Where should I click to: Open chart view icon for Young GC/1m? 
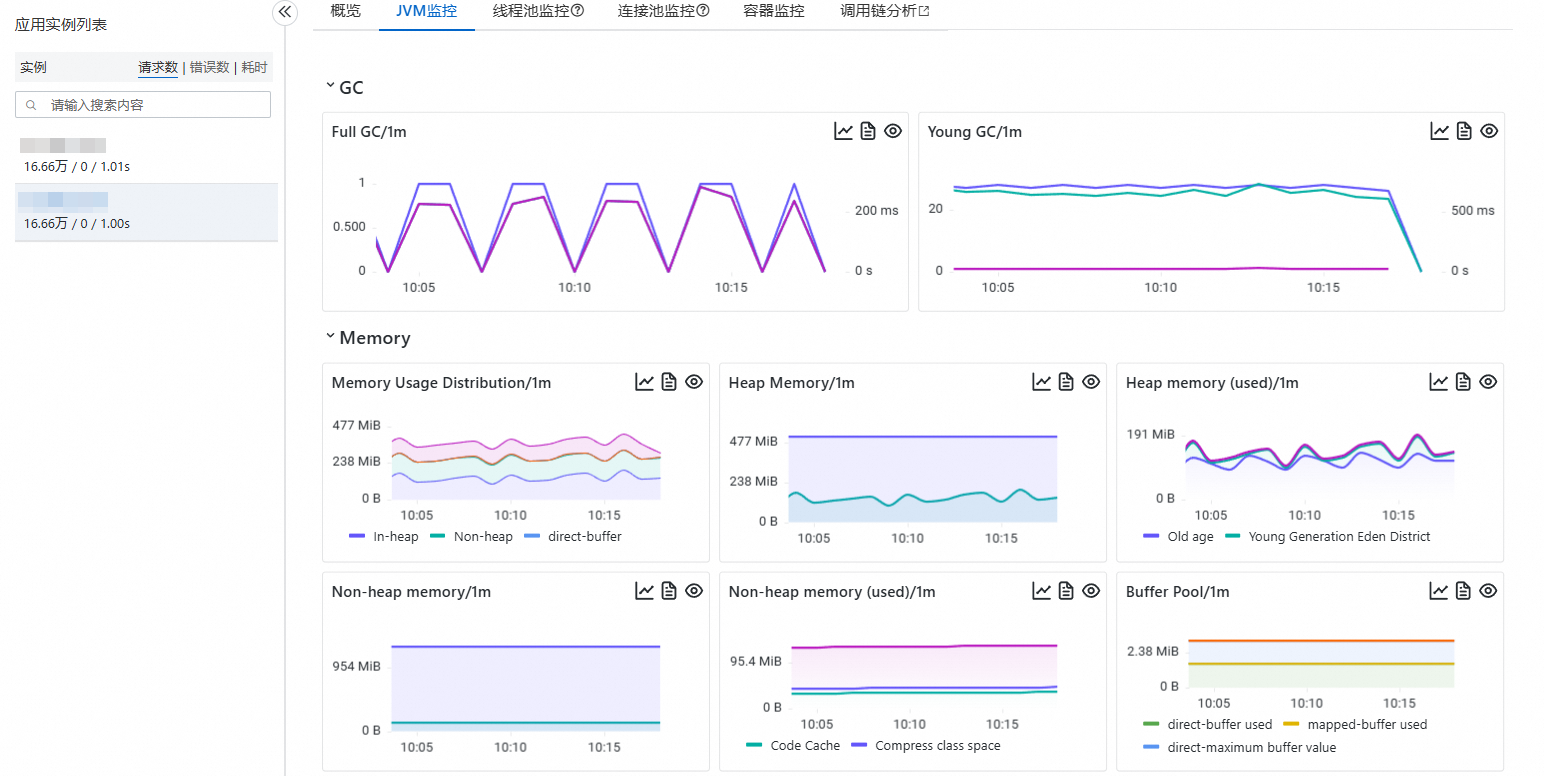point(1440,131)
